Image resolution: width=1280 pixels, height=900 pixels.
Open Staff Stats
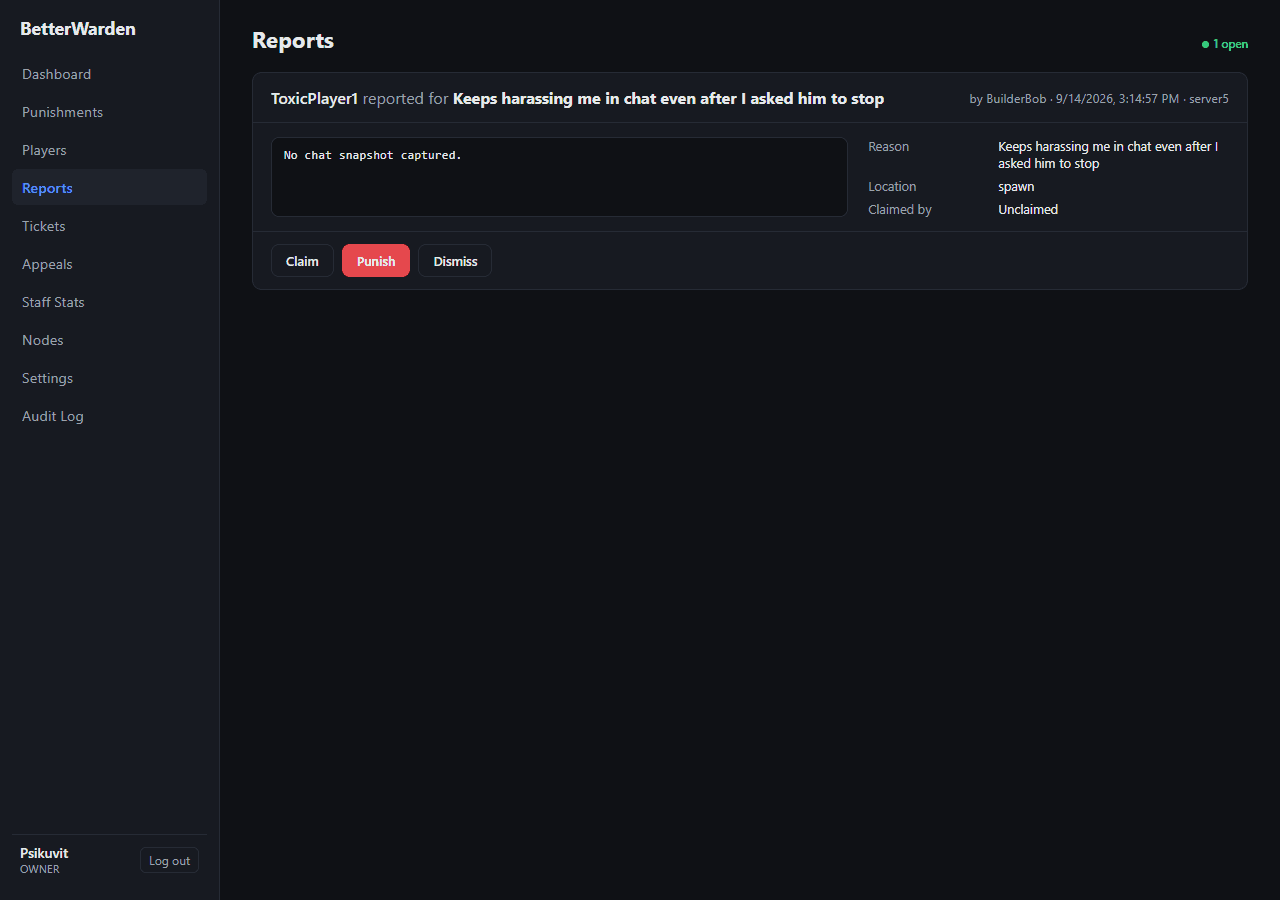[x=109, y=302]
